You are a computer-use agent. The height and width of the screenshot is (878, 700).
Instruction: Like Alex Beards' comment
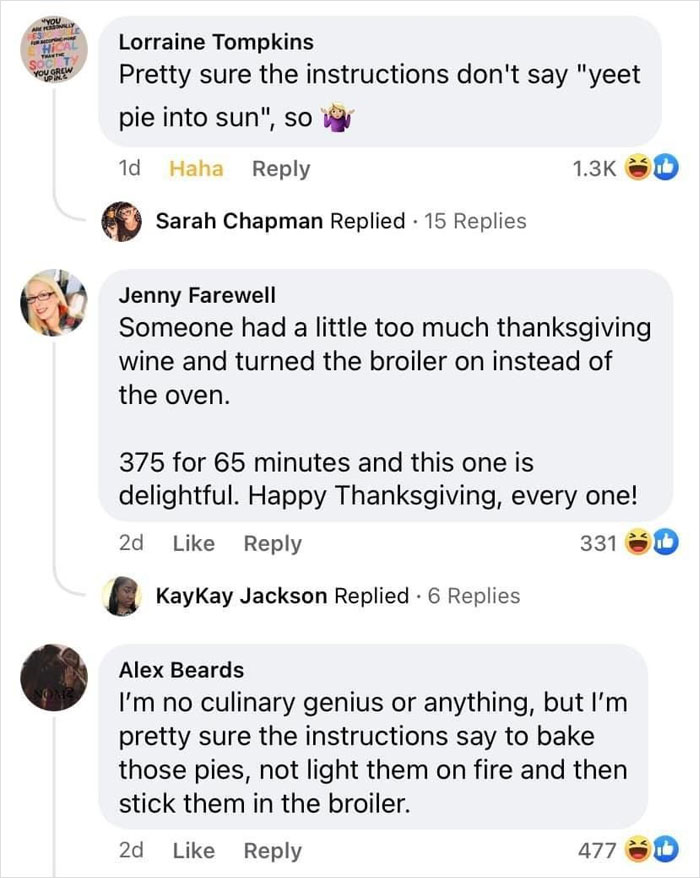coord(195,850)
